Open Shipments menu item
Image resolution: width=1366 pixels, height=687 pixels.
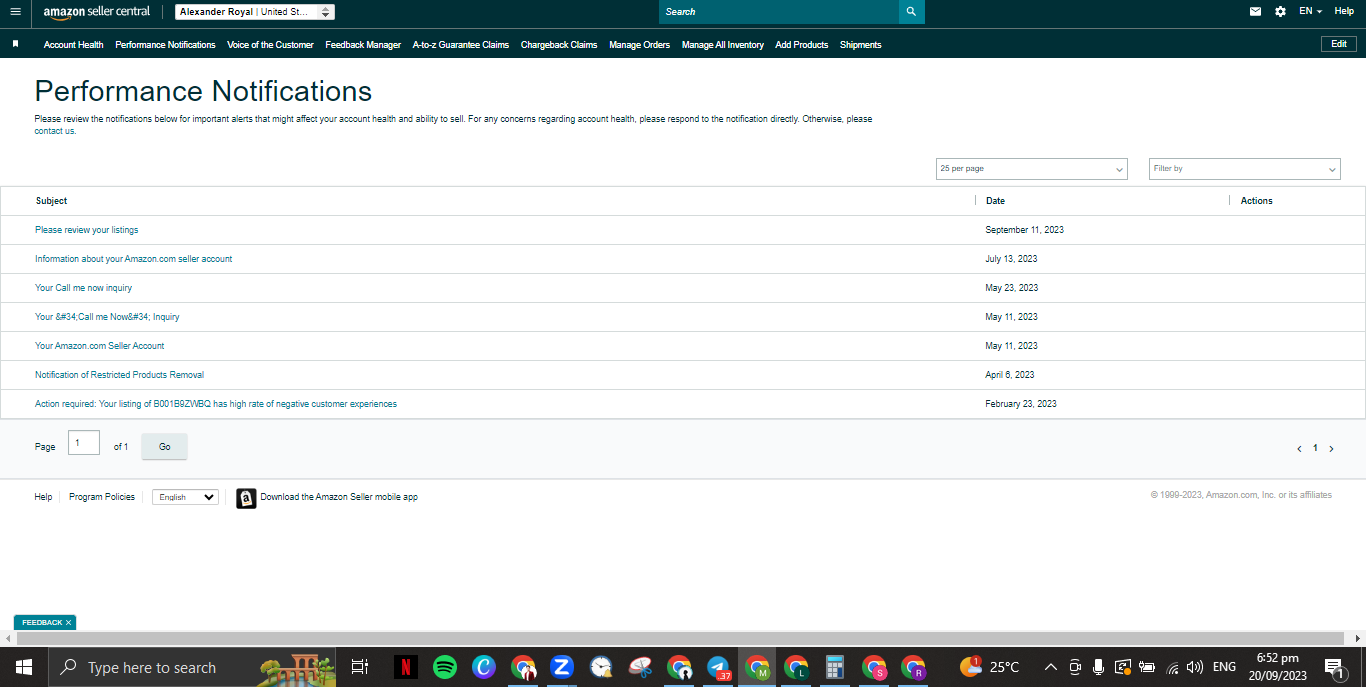[x=861, y=45]
